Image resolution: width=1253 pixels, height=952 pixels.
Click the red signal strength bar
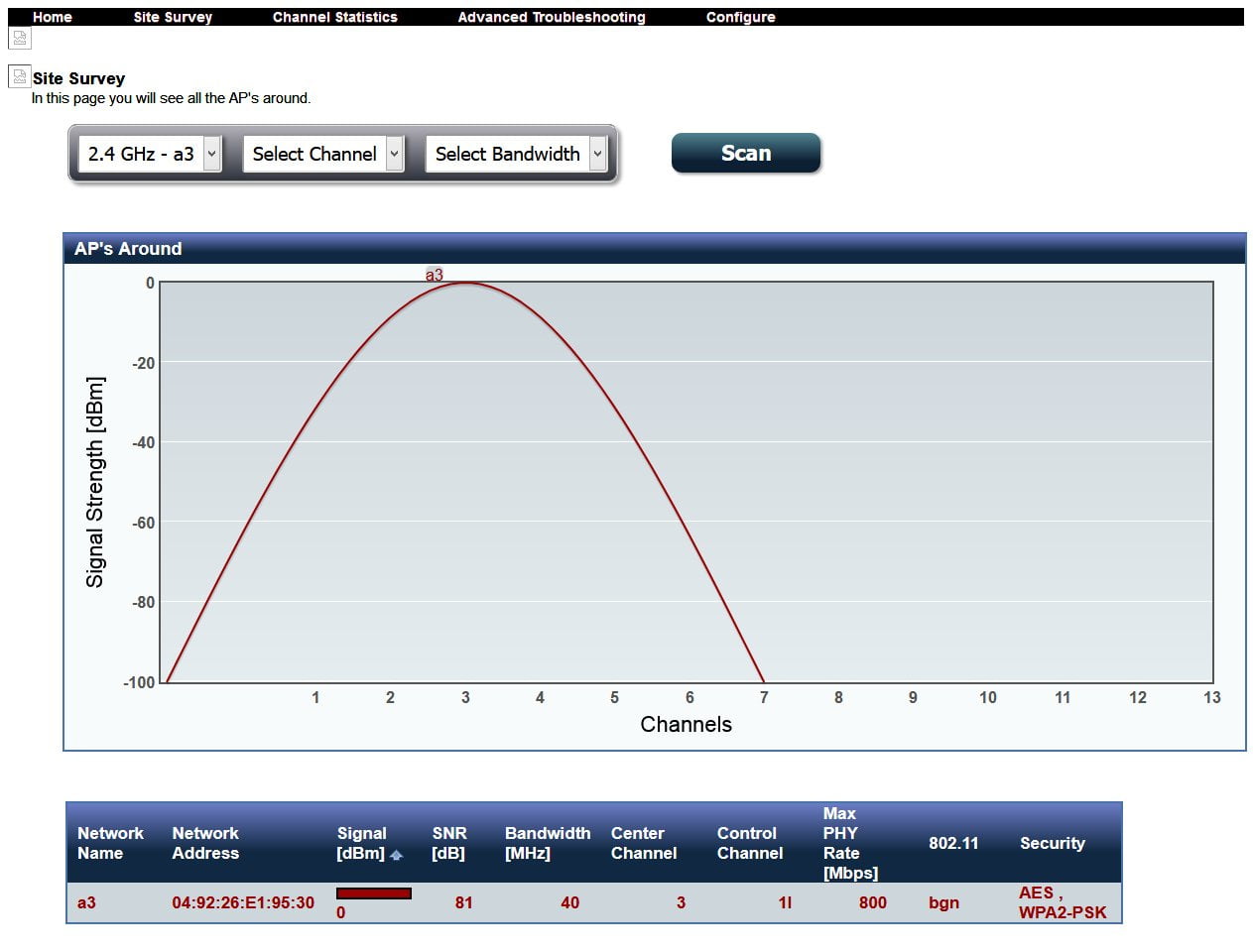(x=374, y=893)
